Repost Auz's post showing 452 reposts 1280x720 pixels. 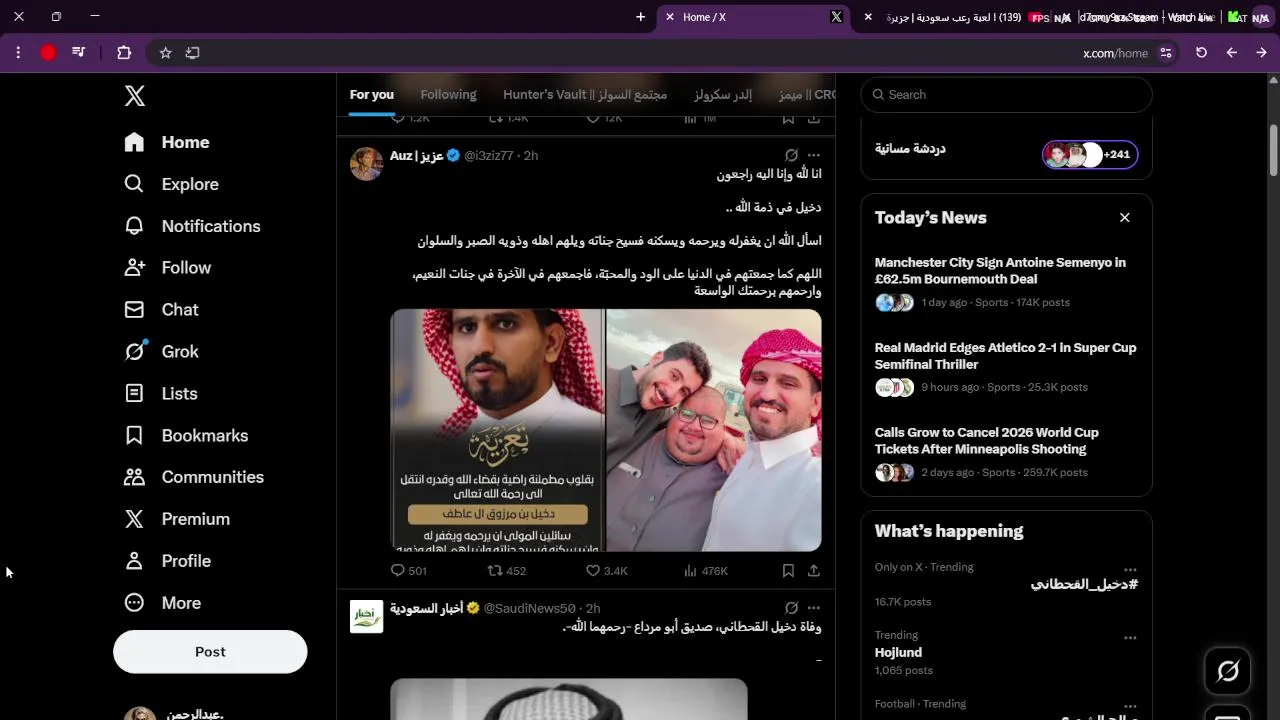[x=506, y=571]
